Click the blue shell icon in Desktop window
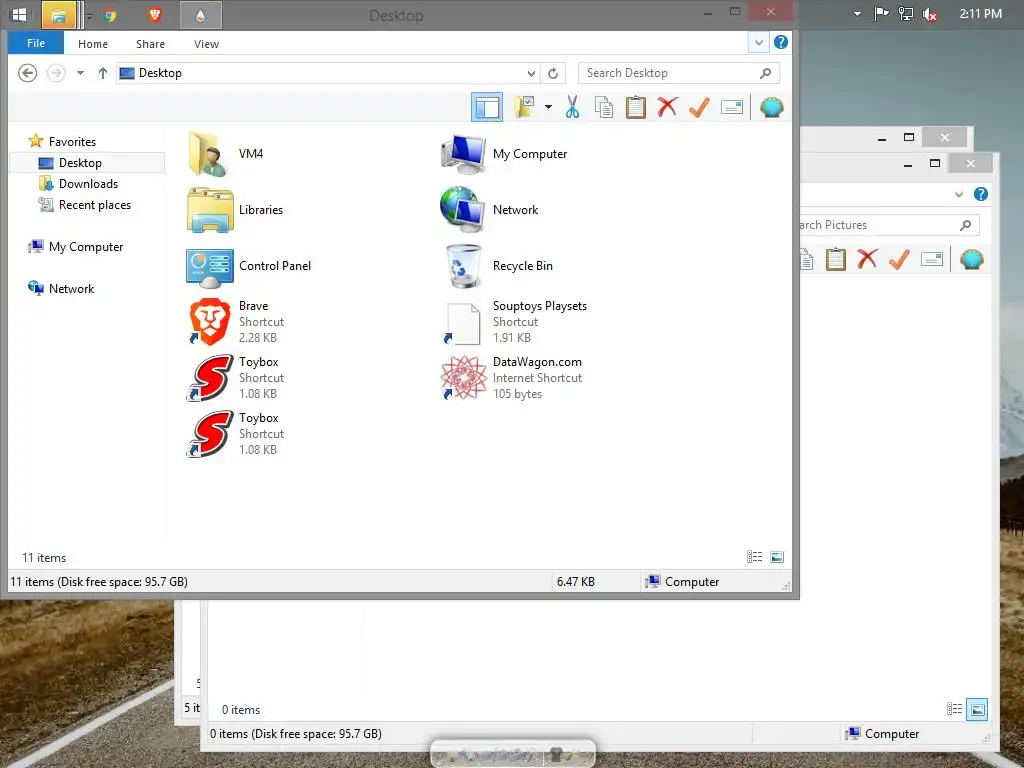Viewport: 1024px width, 768px height. pyautogui.click(x=771, y=107)
